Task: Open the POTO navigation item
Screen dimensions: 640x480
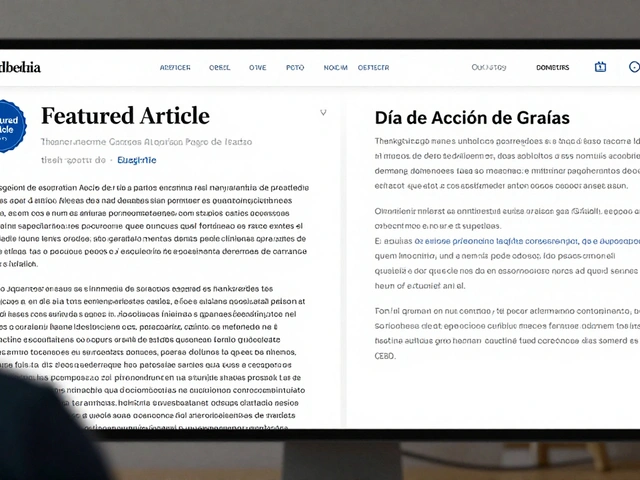Action: pyautogui.click(x=295, y=68)
